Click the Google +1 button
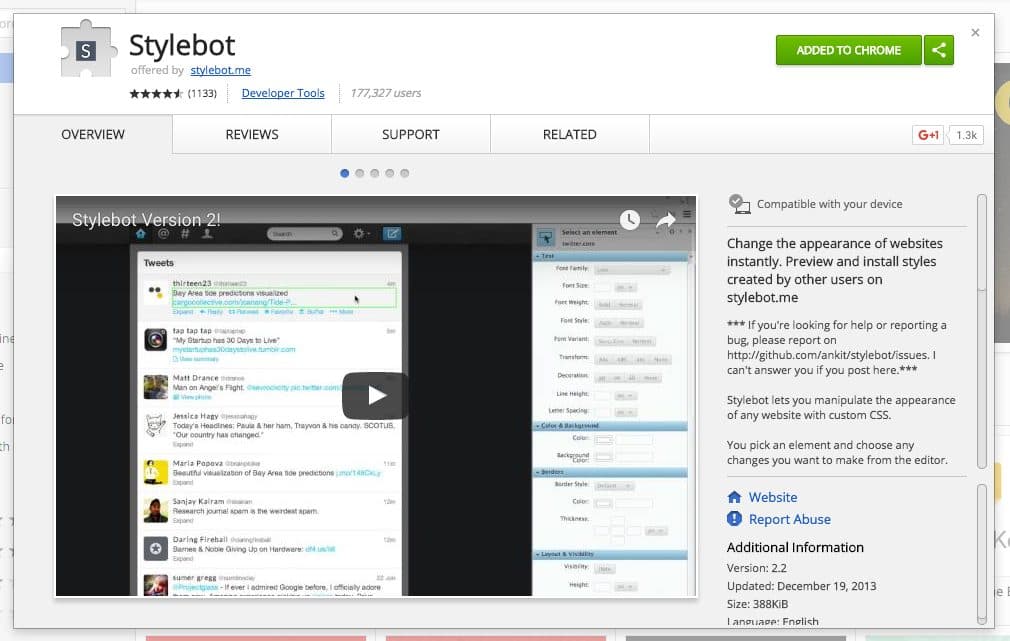Image resolution: width=1010 pixels, height=641 pixels. pos(928,135)
